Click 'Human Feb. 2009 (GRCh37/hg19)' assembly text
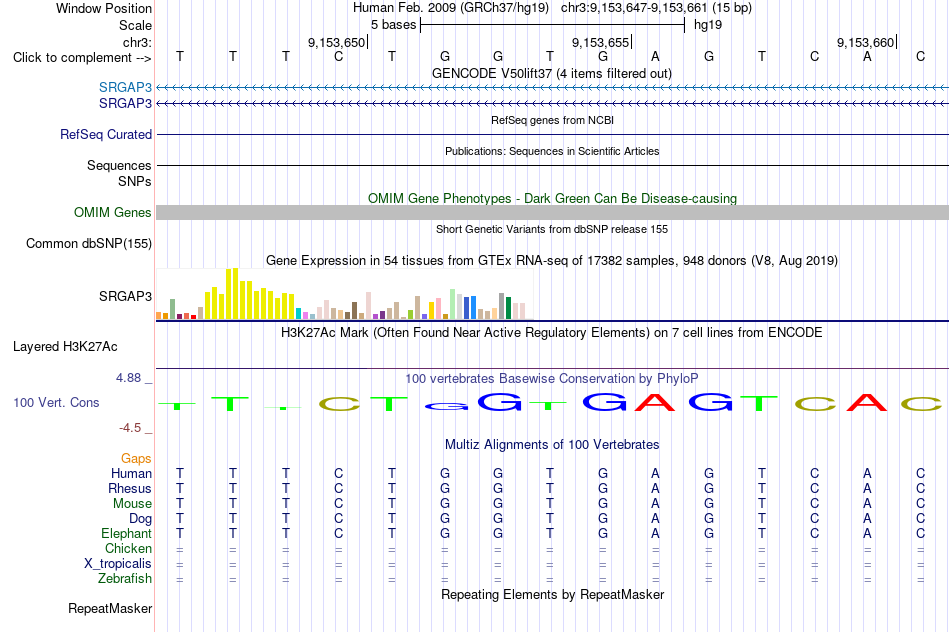Screen dimensions: 950x632 pyautogui.click(x=451, y=8)
